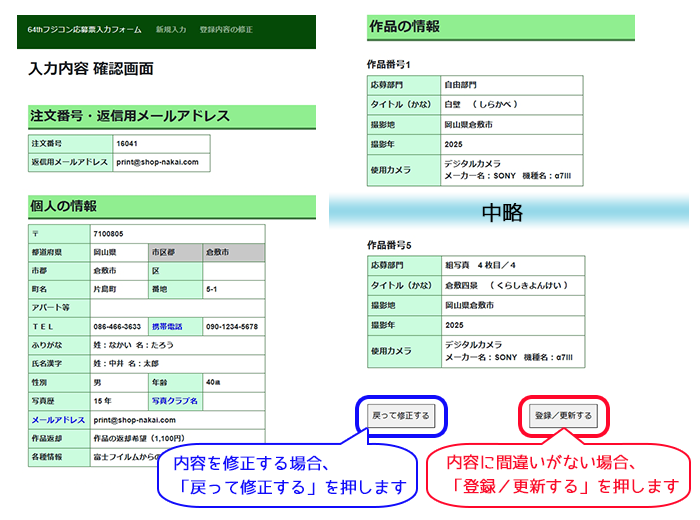
Task: Click the メールアドレス link label
Action: coord(58,420)
